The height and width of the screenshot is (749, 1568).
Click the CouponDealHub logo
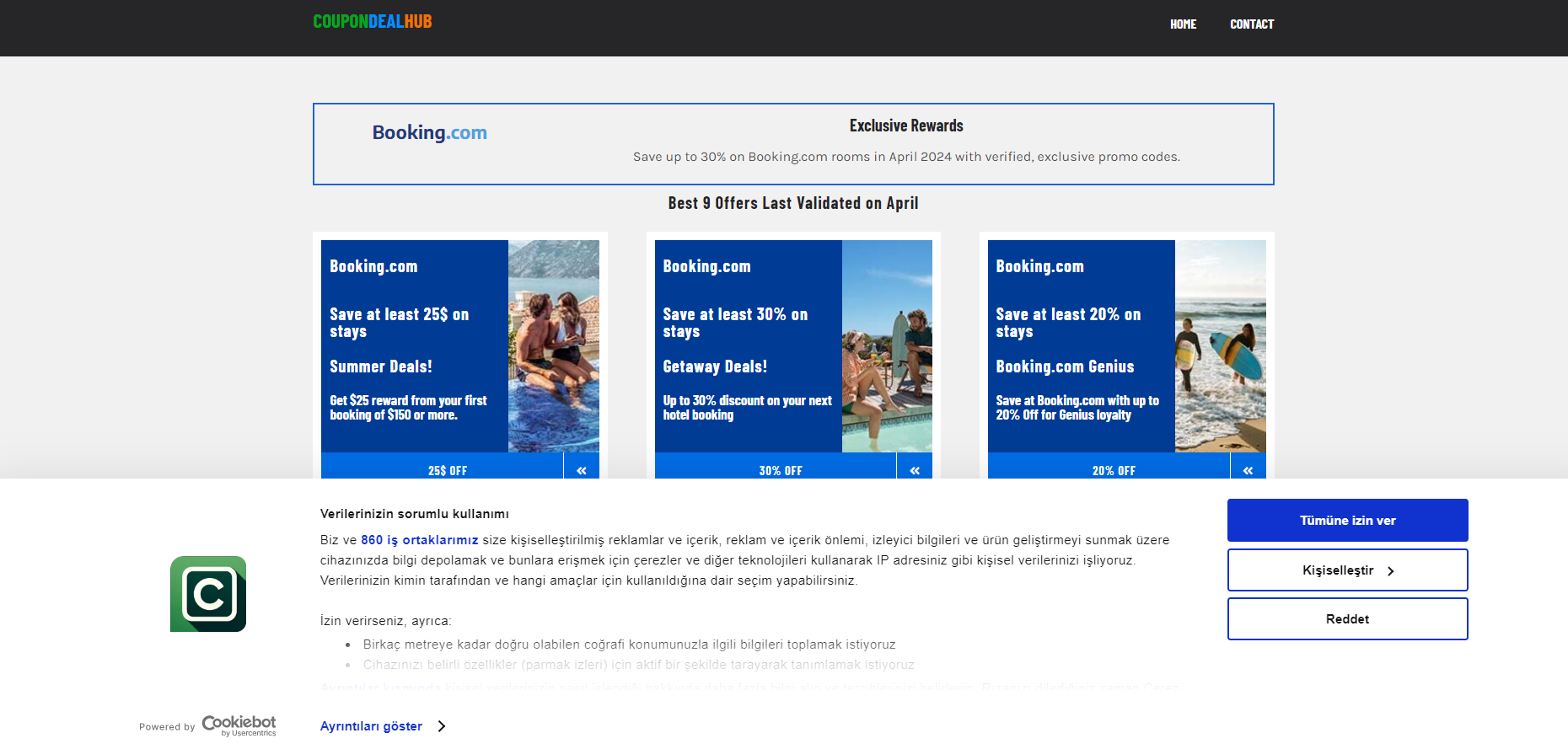click(372, 22)
